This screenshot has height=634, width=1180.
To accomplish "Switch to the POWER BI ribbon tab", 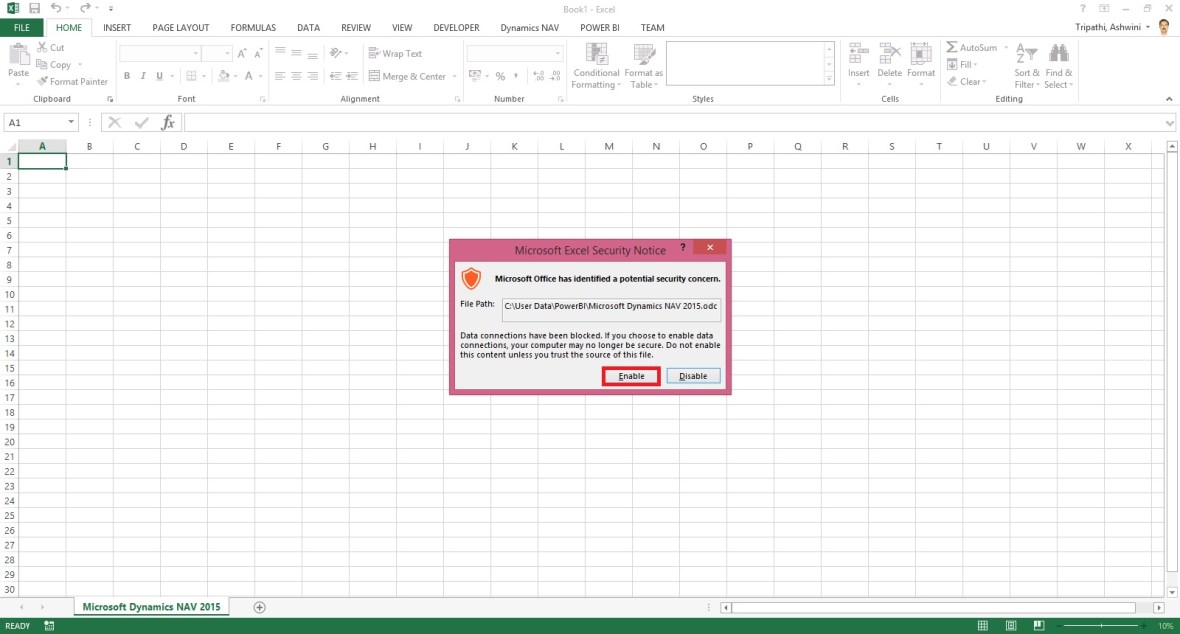I will [x=599, y=27].
